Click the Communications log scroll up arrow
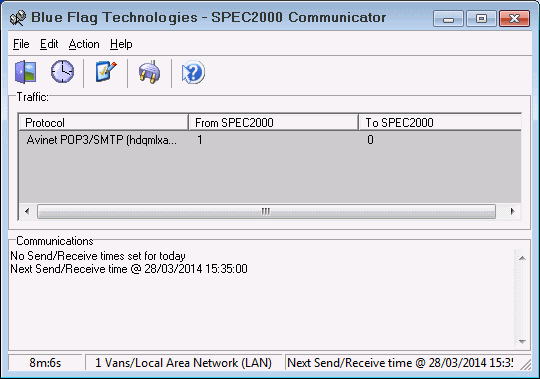This screenshot has height=379, width=540. point(522,258)
